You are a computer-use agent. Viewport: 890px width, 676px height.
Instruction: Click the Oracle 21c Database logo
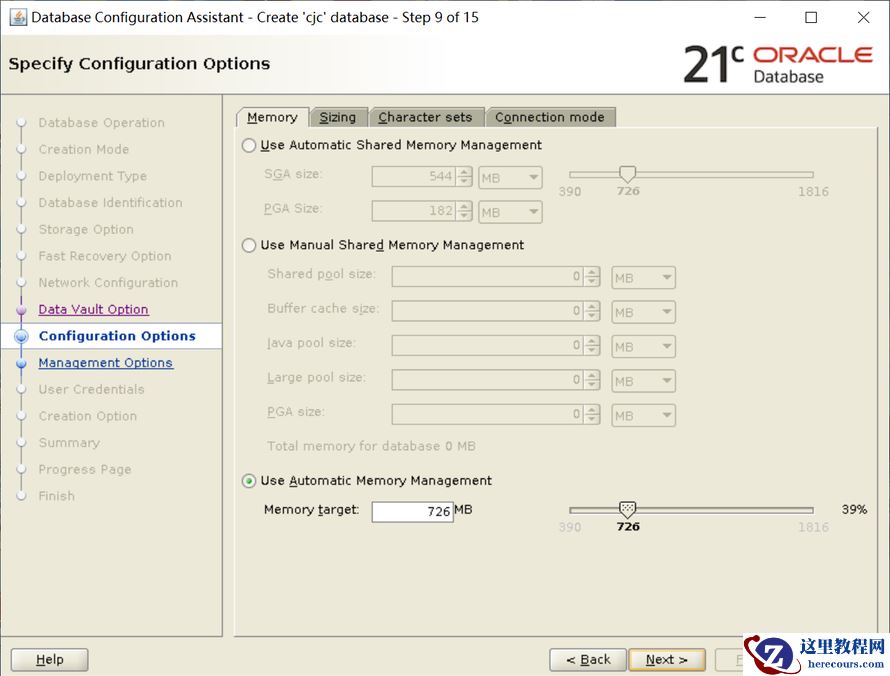tap(778, 64)
